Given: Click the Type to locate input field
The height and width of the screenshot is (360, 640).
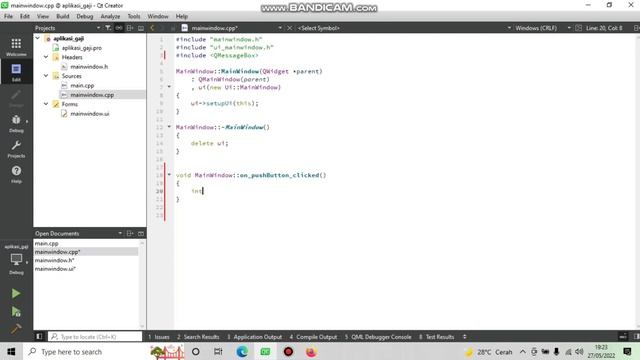Looking at the screenshot, I should click(95, 337).
